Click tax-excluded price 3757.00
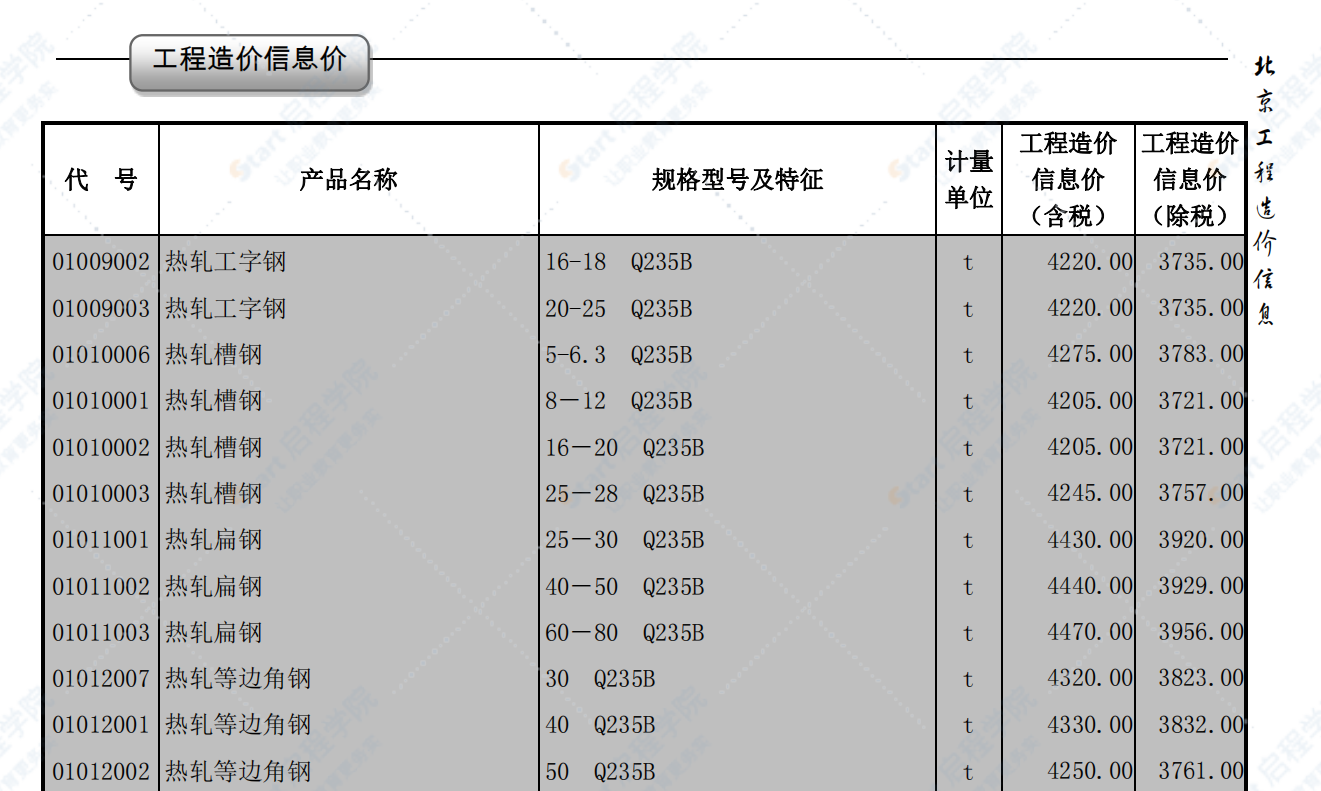1321x791 pixels. tap(1201, 494)
